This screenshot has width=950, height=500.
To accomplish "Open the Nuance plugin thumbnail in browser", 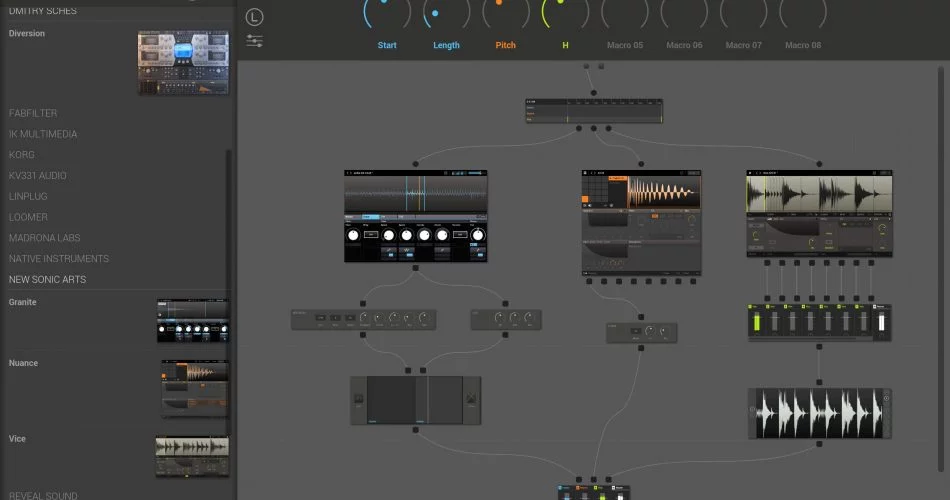I will click(x=194, y=388).
